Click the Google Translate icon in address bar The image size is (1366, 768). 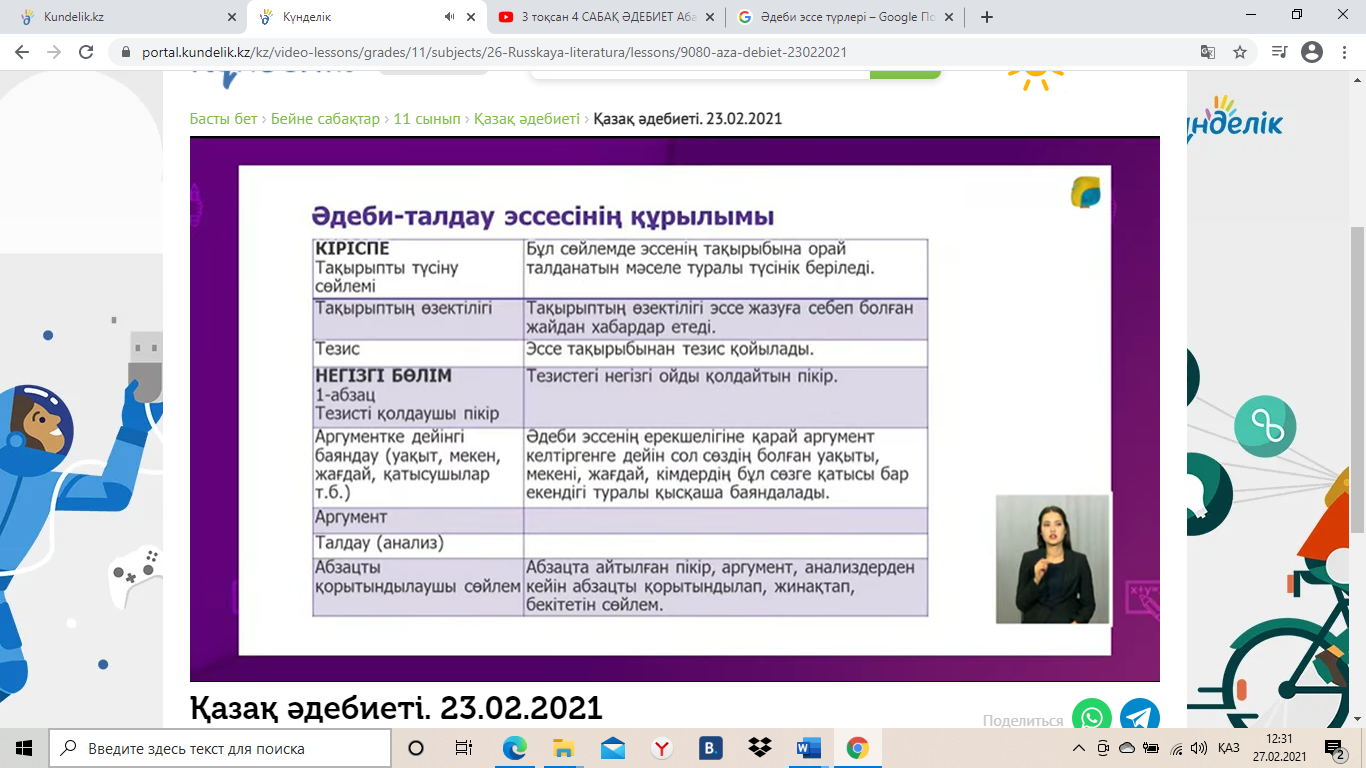coord(1208,52)
